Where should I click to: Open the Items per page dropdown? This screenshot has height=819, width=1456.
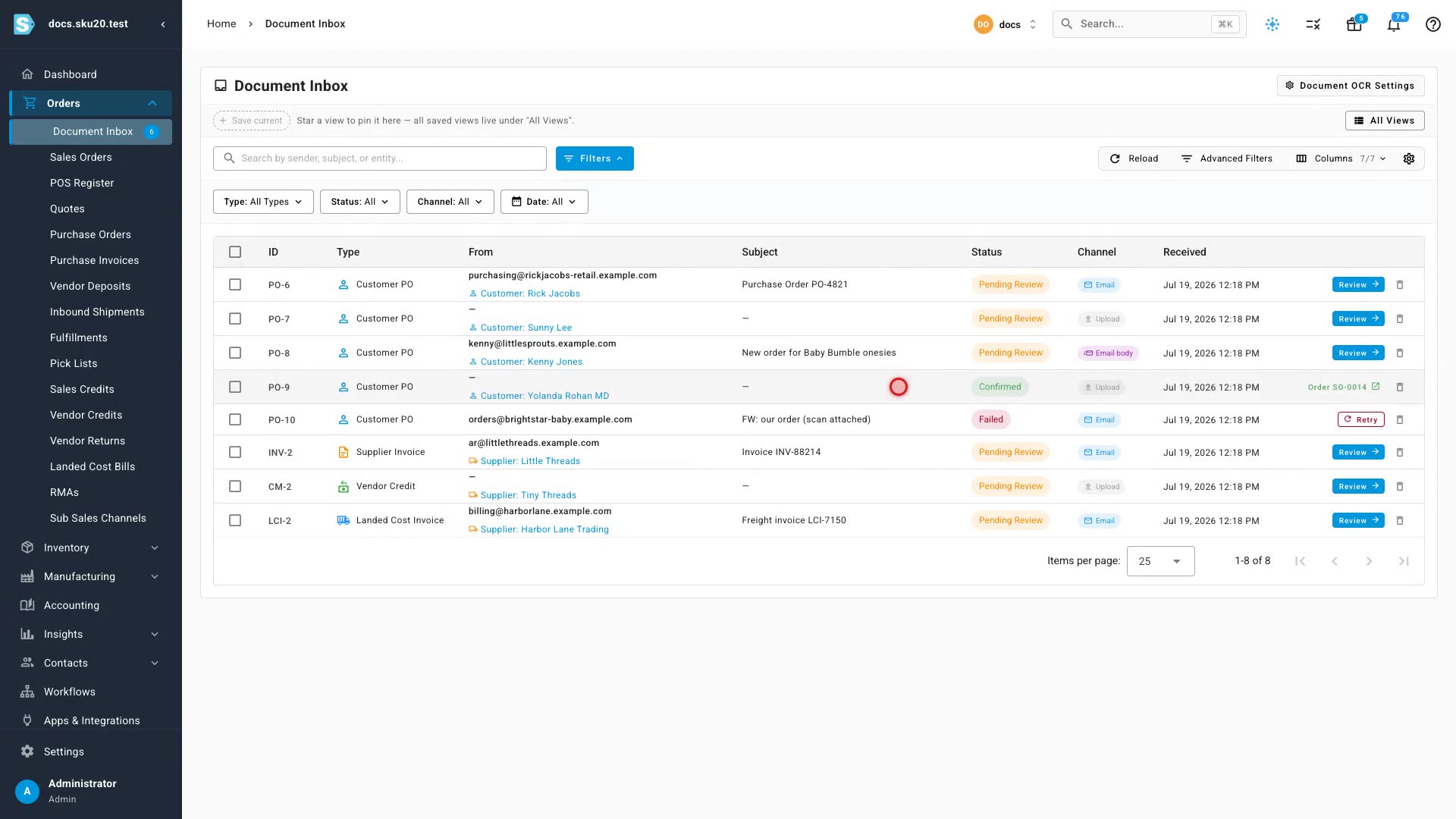1160,561
